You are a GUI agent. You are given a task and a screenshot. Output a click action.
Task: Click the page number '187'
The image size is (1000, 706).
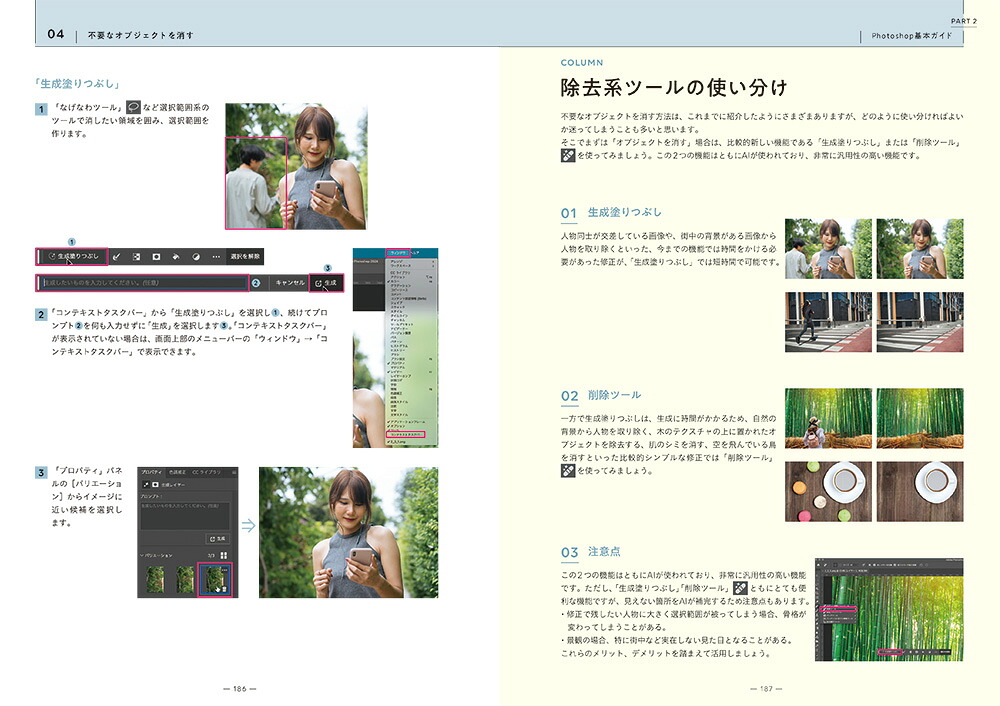(x=766, y=689)
